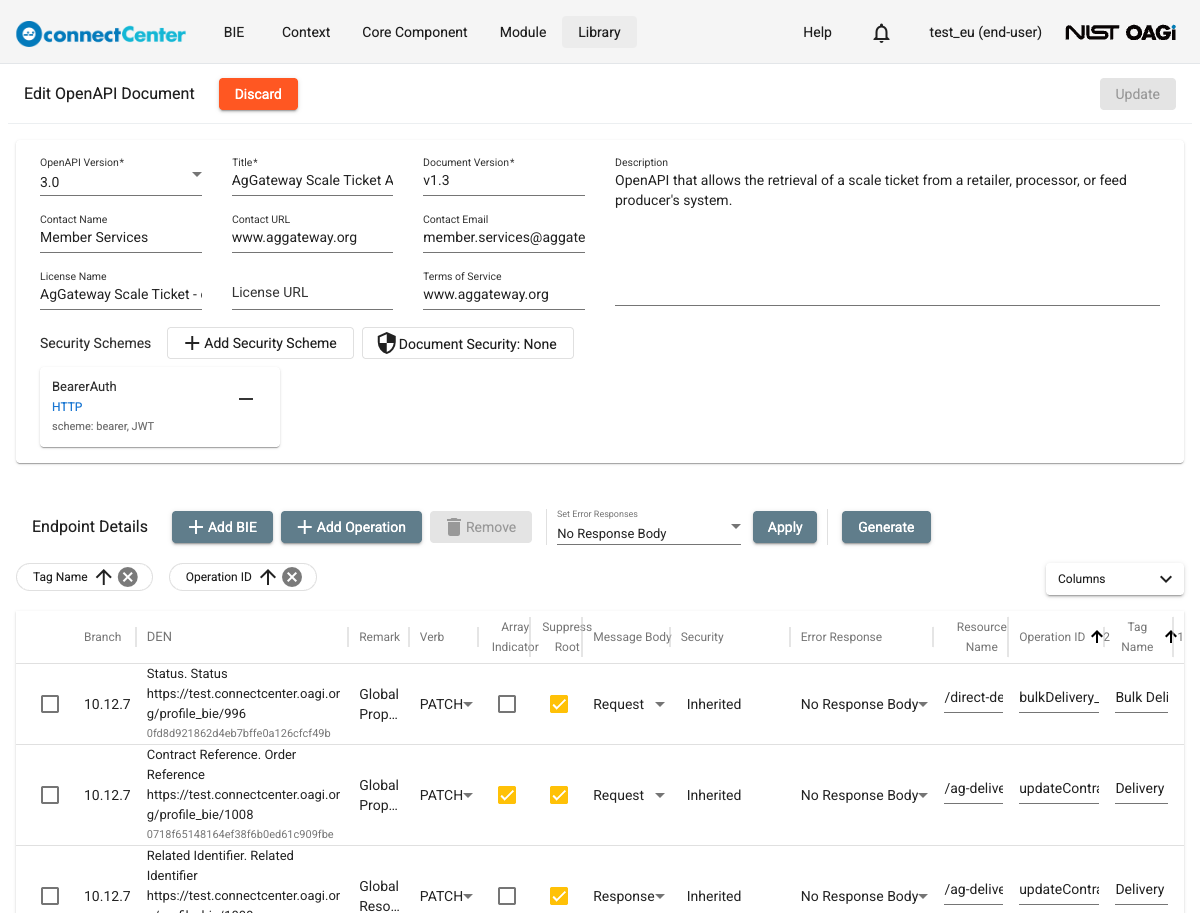Open Error Response dropdown in Status row

click(864, 704)
